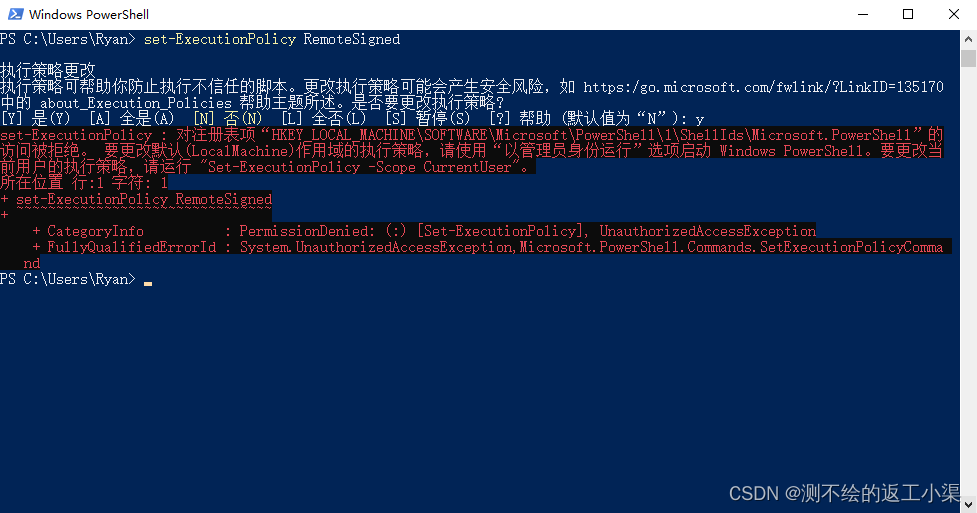Click the Microsoft fwlink URL text

click(x=763, y=87)
